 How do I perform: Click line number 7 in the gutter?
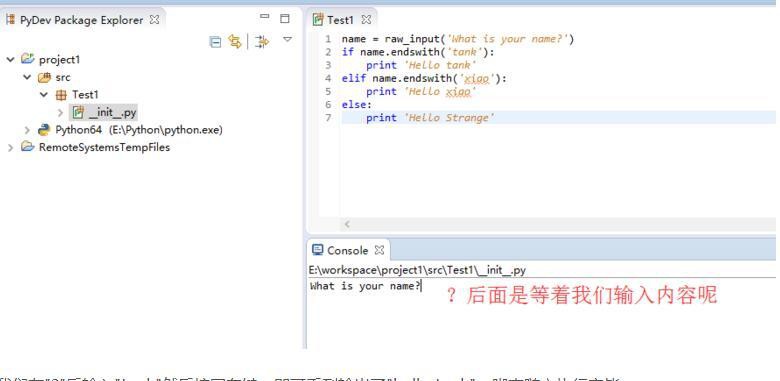[x=328, y=118]
